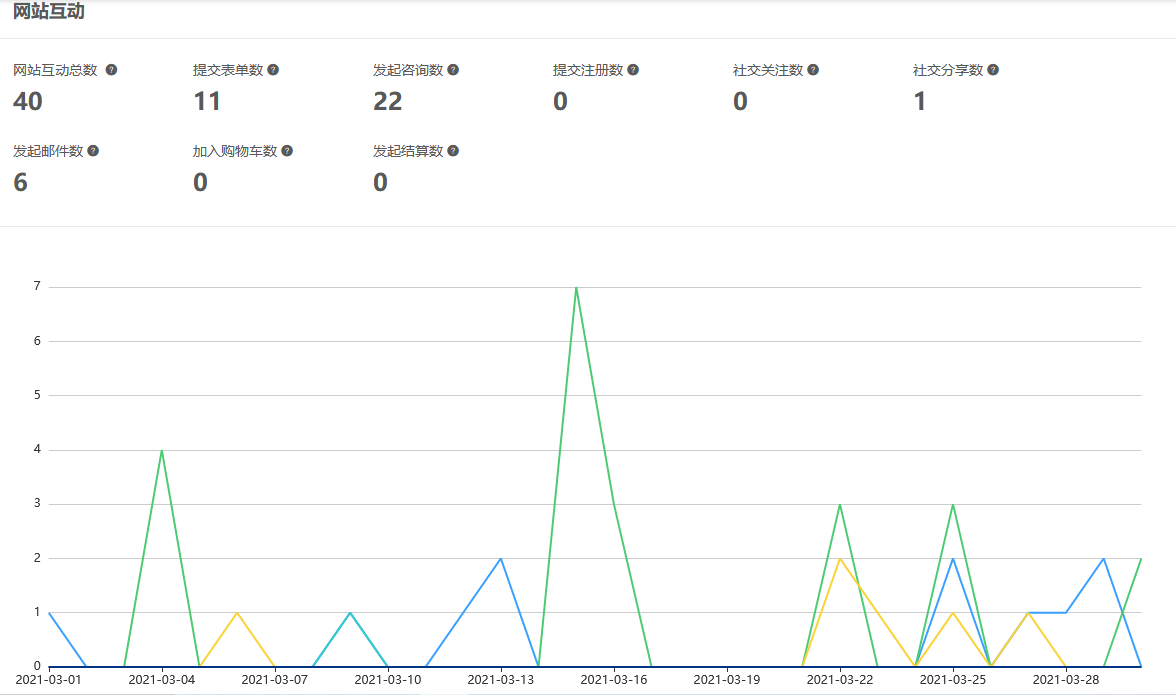The height and width of the screenshot is (695, 1176).
Task: Select the 网站互动总数 value 40
Action: (28, 101)
